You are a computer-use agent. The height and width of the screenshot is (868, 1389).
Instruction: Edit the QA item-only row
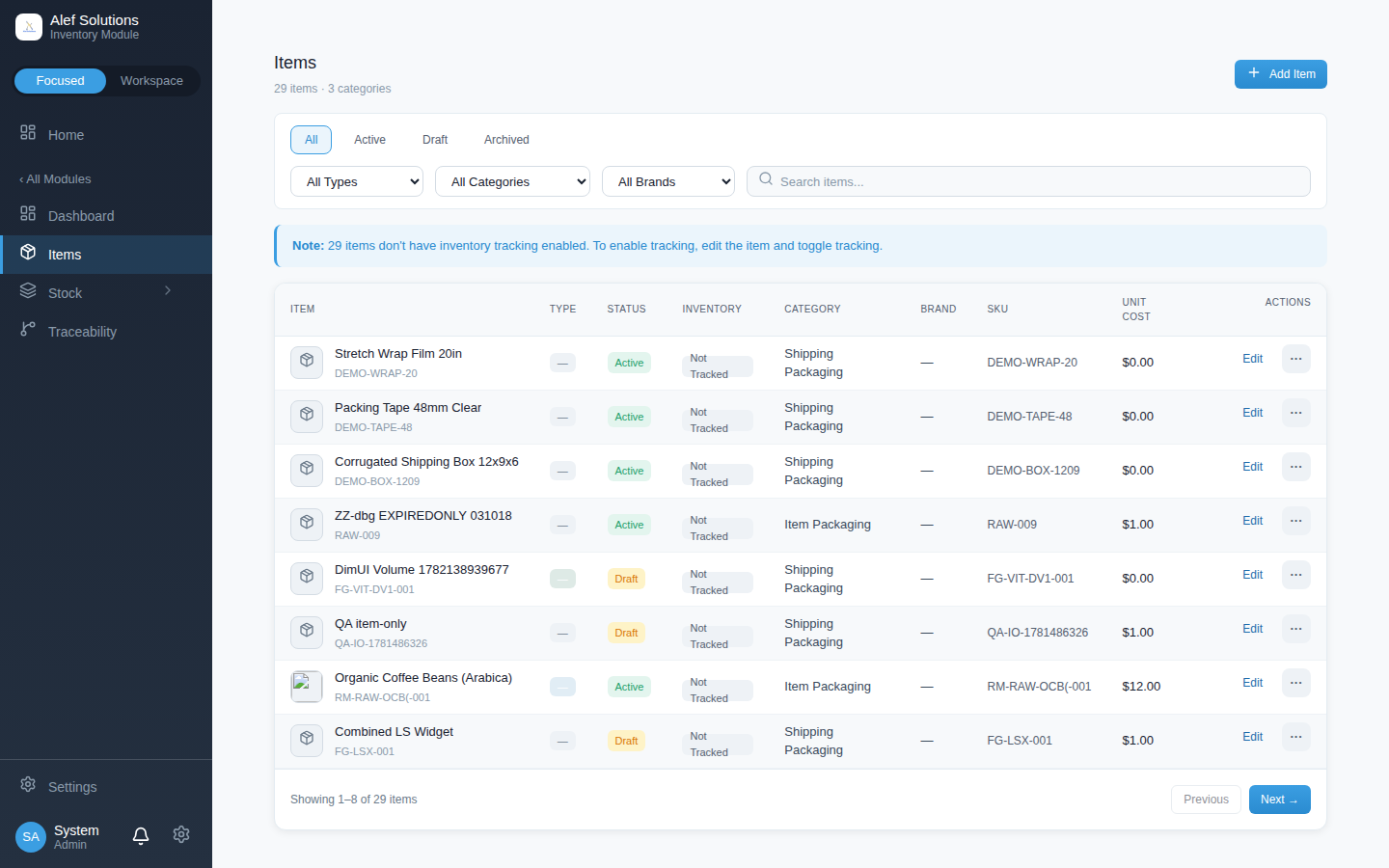point(1252,629)
